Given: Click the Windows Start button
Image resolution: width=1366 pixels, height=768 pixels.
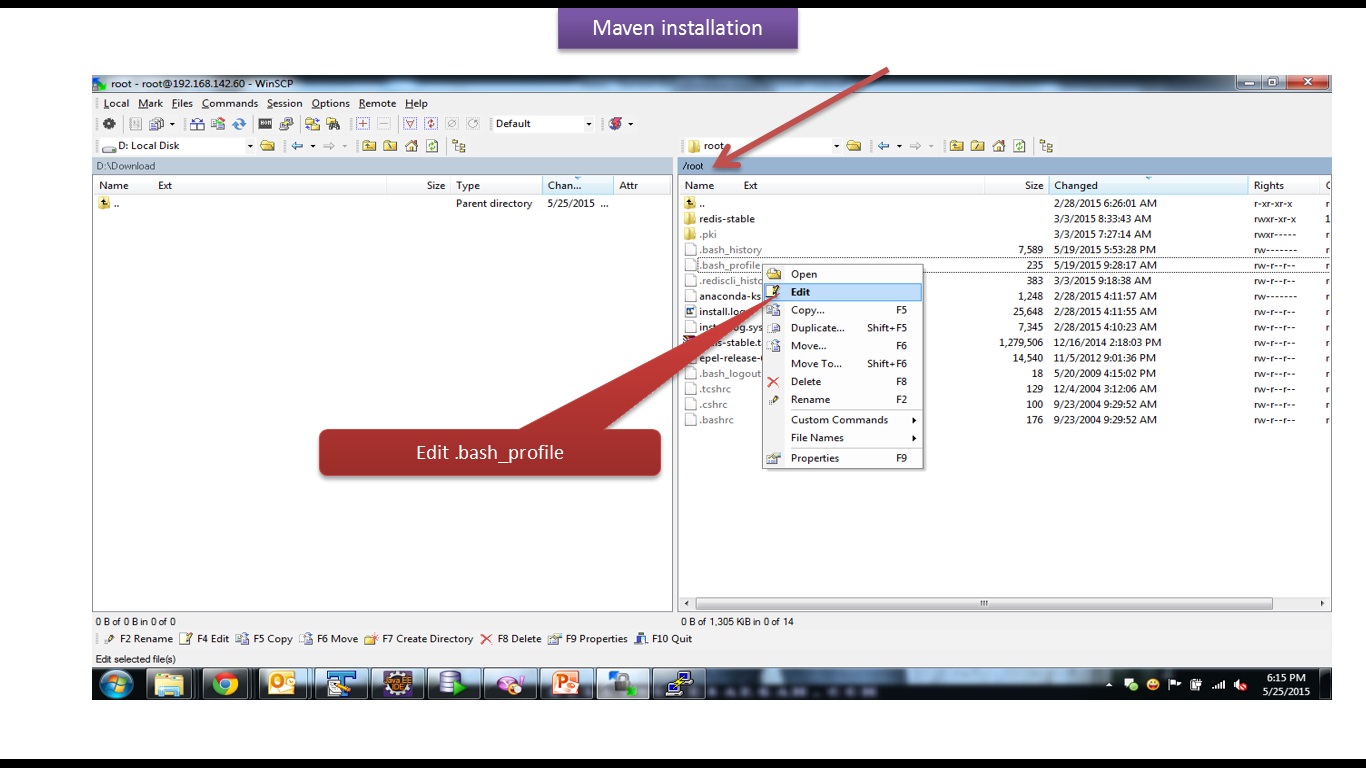Looking at the screenshot, I should (x=117, y=684).
